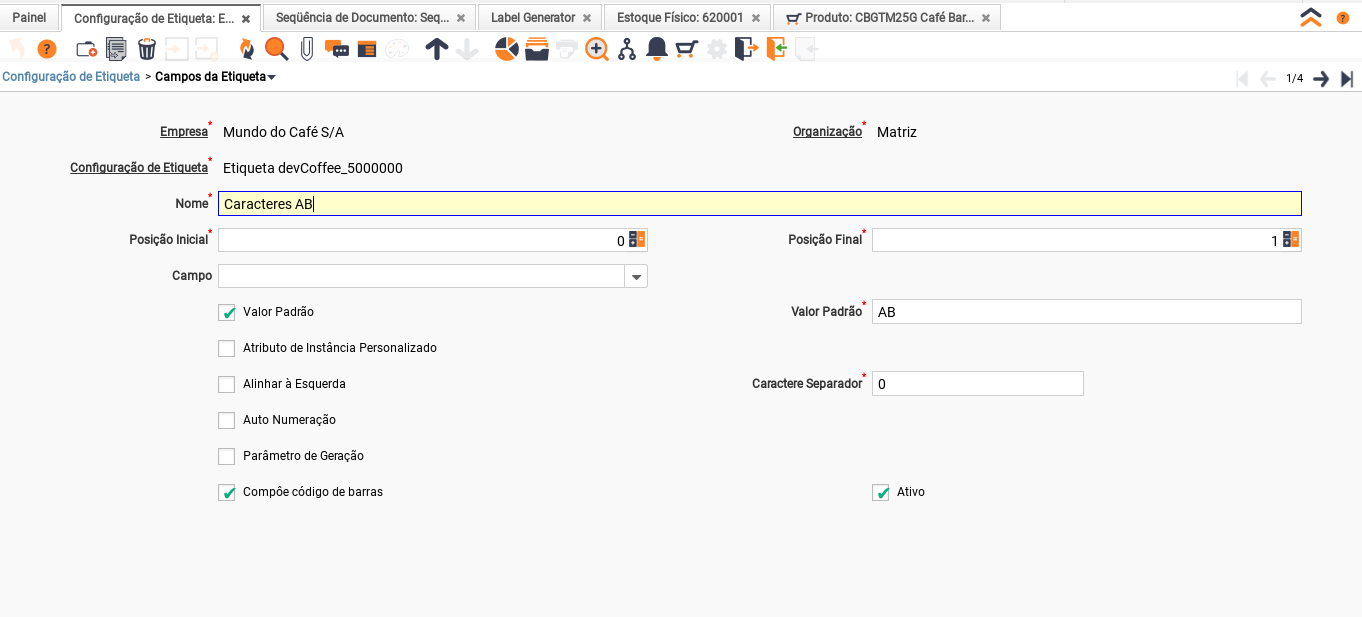The height and width of the screenshot is (617, 1362).
Task: Click the Matriz organization value
Action: pos(897,132)
